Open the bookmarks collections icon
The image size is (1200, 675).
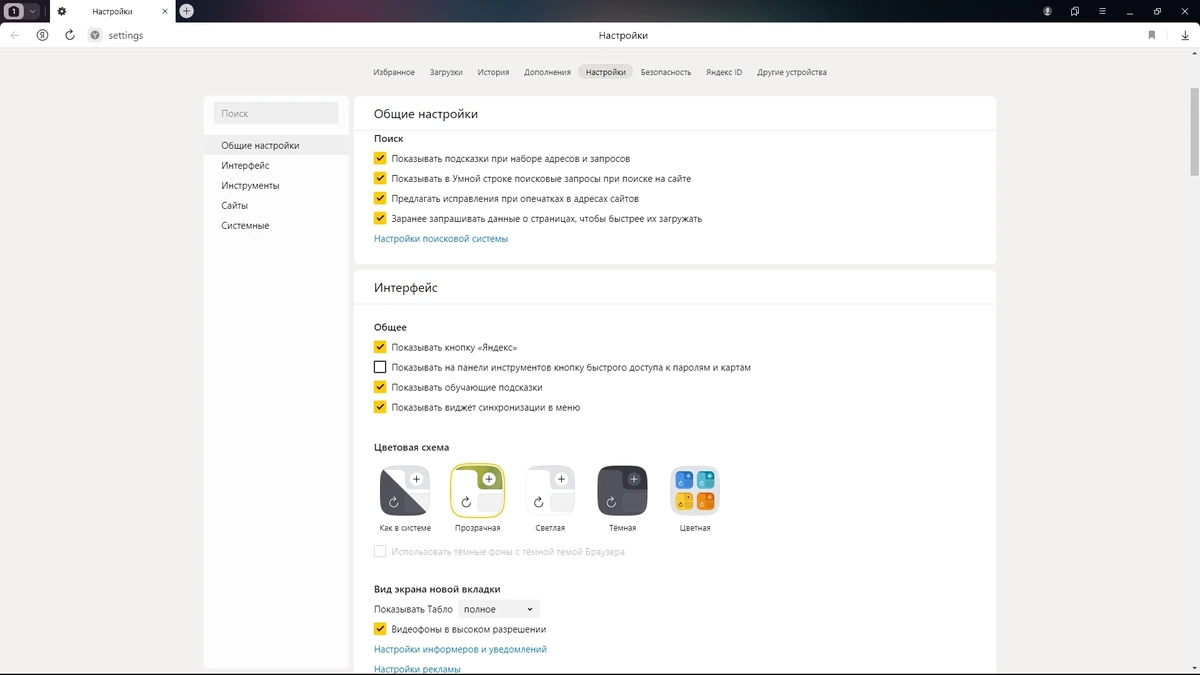(1075, 11)
